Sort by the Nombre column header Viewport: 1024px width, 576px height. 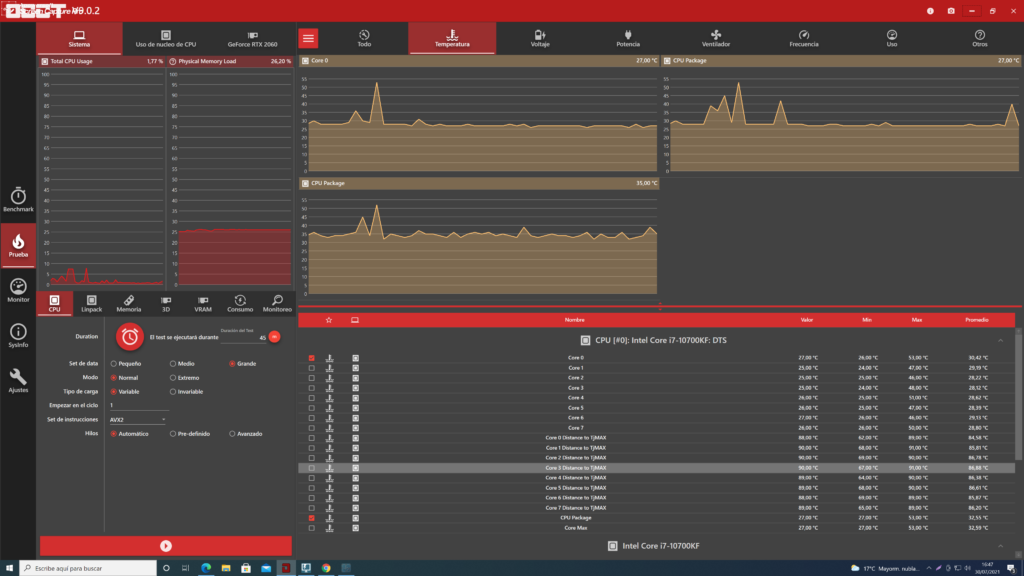pos(575,320)
